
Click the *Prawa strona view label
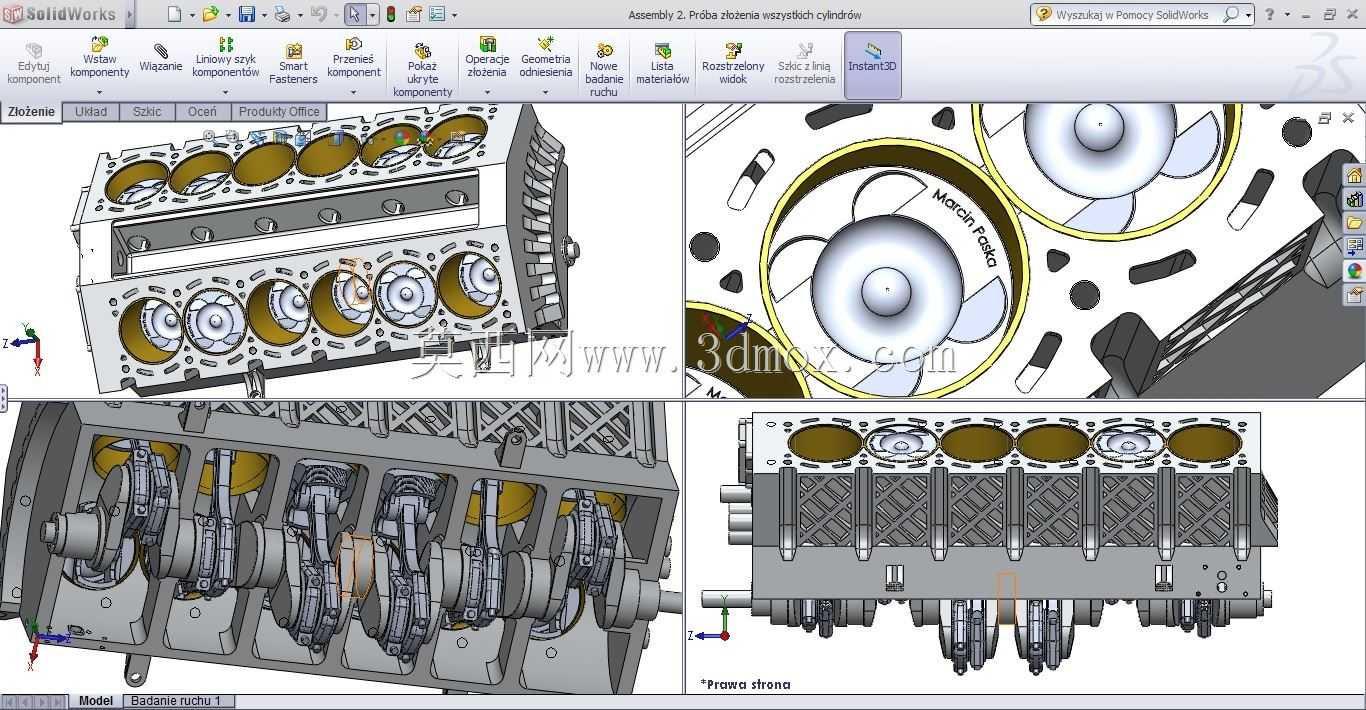pos(745,685)
